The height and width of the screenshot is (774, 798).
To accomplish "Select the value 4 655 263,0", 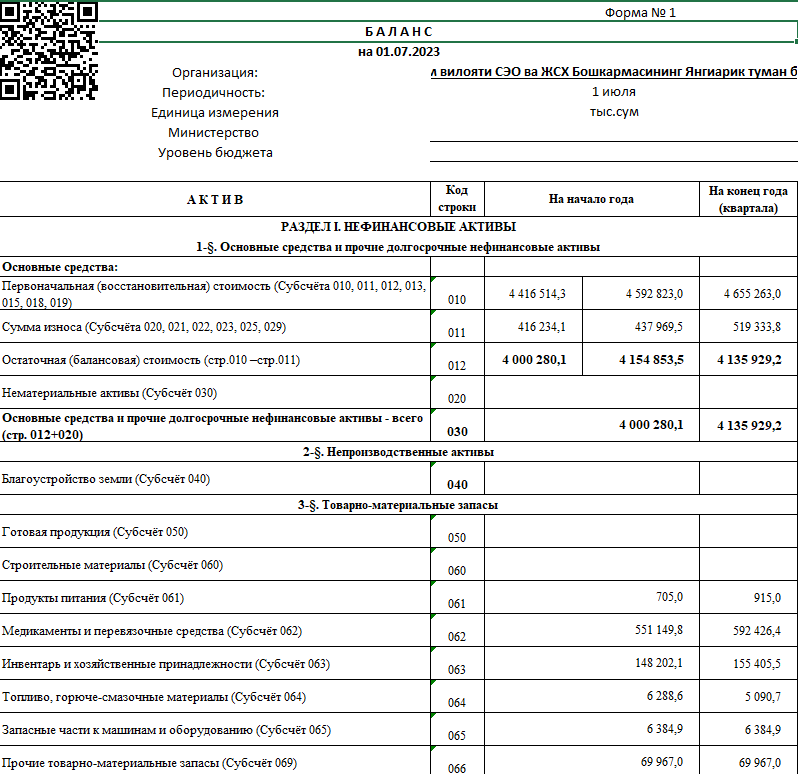I will [752, 294].
